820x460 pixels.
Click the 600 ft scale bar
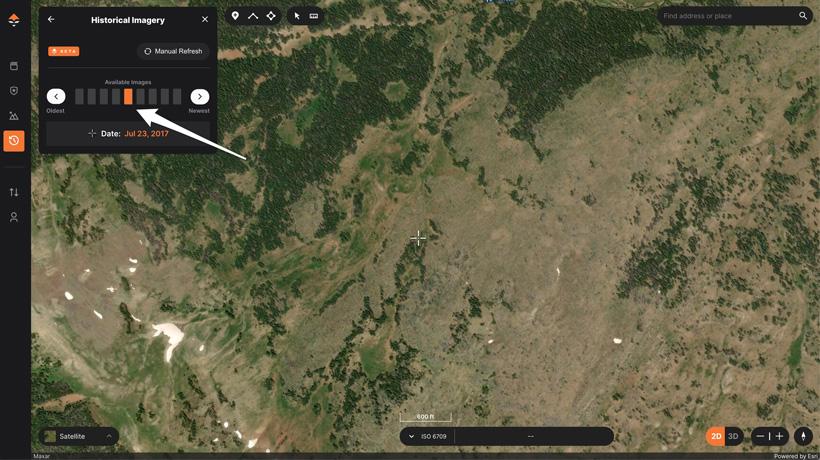426,417
